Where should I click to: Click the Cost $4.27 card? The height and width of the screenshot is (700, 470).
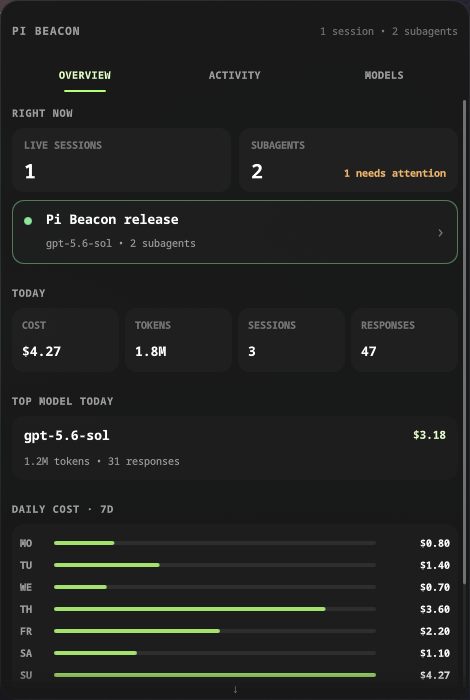click(65, 340)
